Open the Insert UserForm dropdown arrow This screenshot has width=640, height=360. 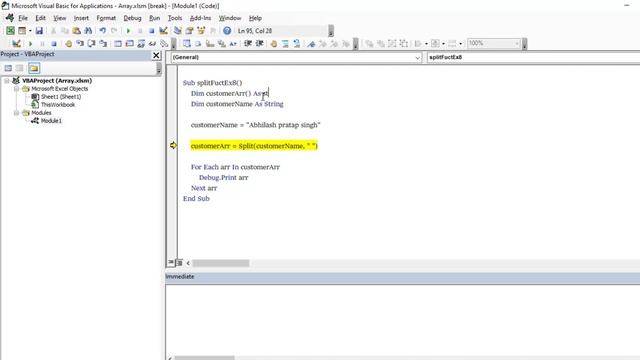[x=30, y=31]
